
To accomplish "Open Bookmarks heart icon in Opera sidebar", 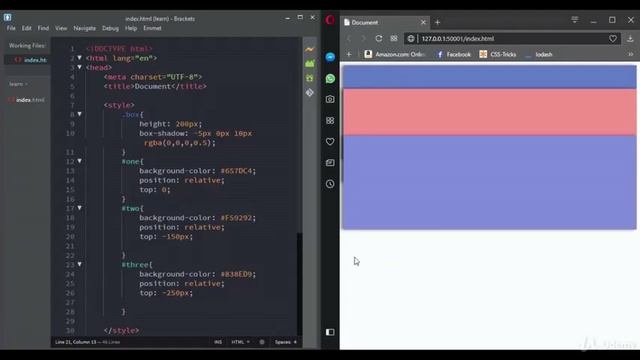I will (330, 142).
